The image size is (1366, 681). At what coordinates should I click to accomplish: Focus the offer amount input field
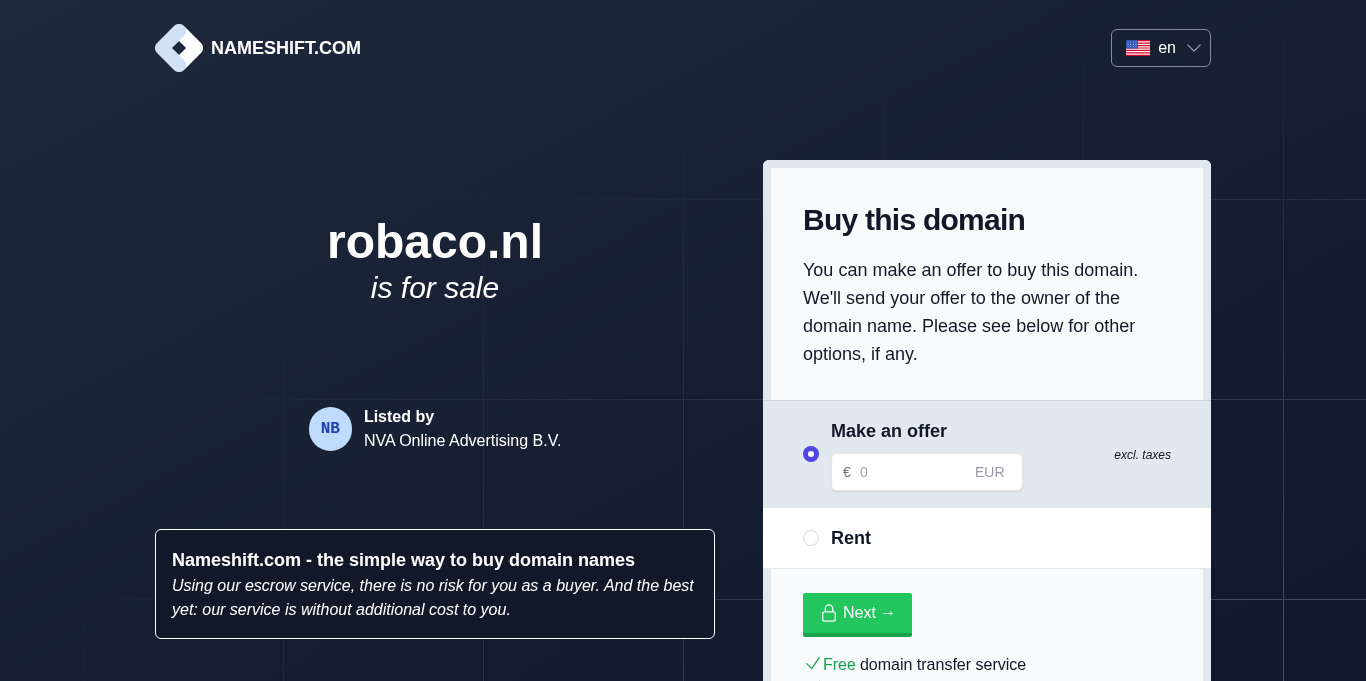click(x=912, y=472)
